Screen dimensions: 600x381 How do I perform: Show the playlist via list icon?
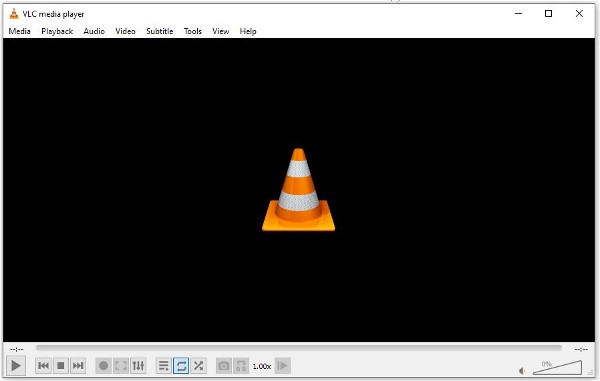pos(163,366)
